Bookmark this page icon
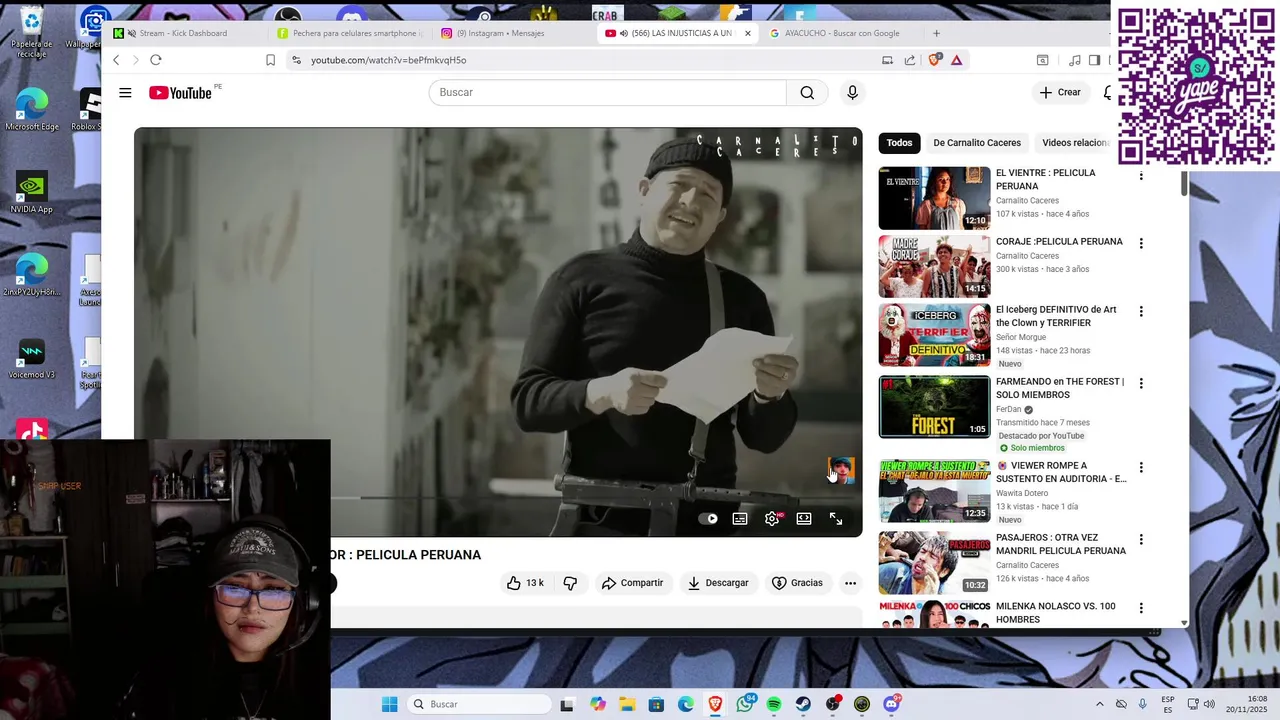Image resolution: width=1280 pixels, height=720 pixels. (x=270, y=60)
